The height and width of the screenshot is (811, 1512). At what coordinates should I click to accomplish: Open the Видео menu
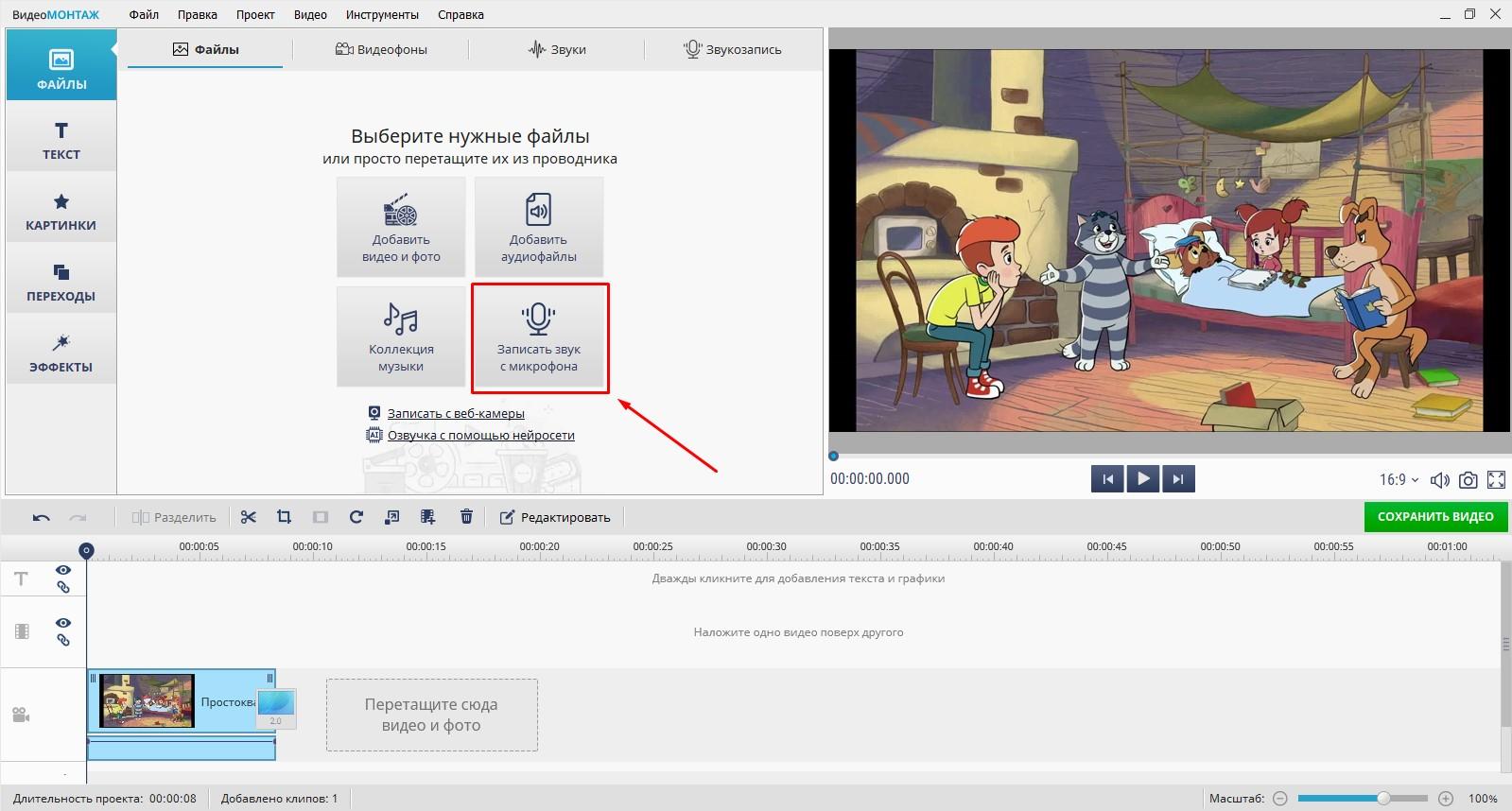pos(310,14)
